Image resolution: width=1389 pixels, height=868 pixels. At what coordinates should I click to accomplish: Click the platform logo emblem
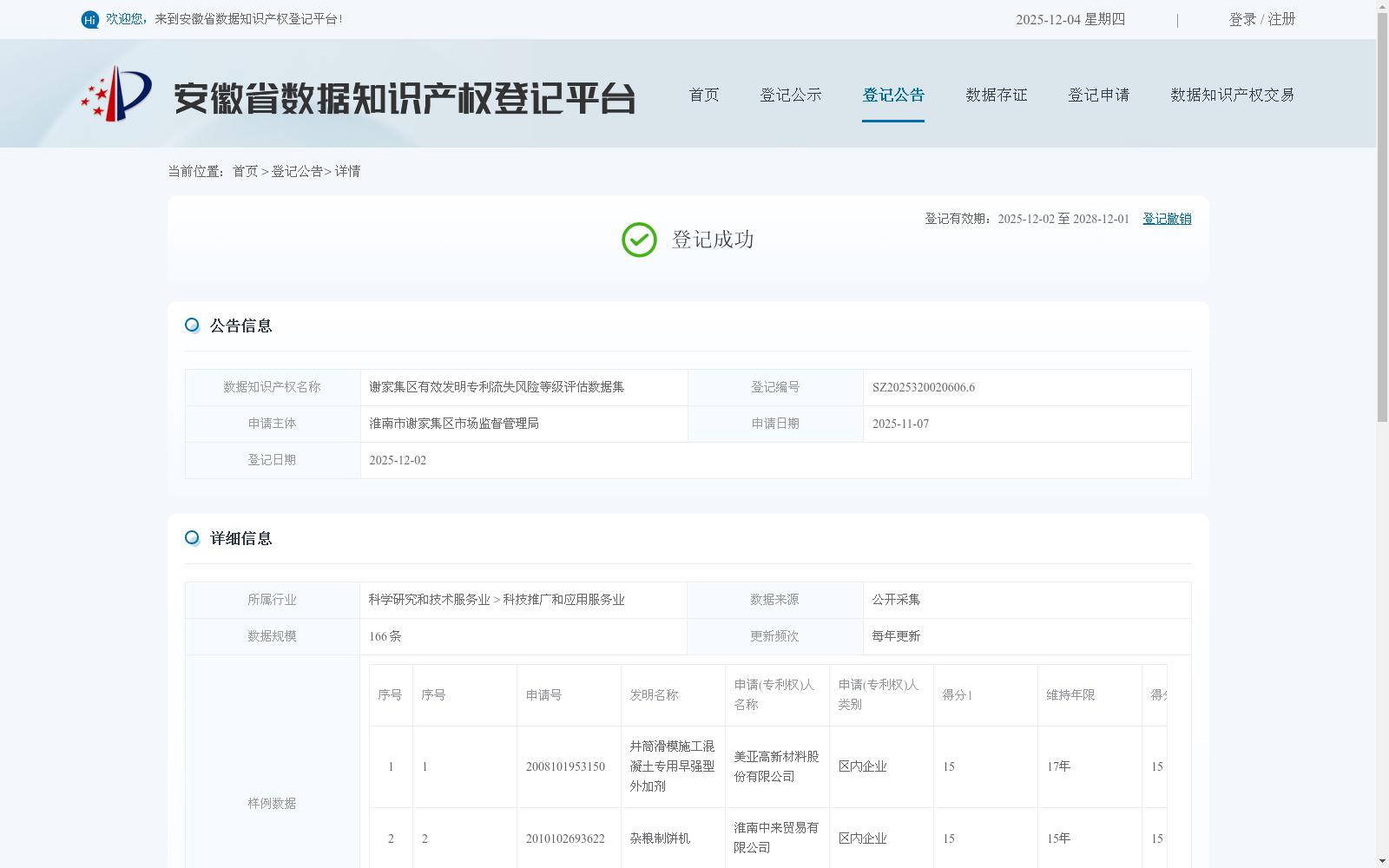[116, 94]
